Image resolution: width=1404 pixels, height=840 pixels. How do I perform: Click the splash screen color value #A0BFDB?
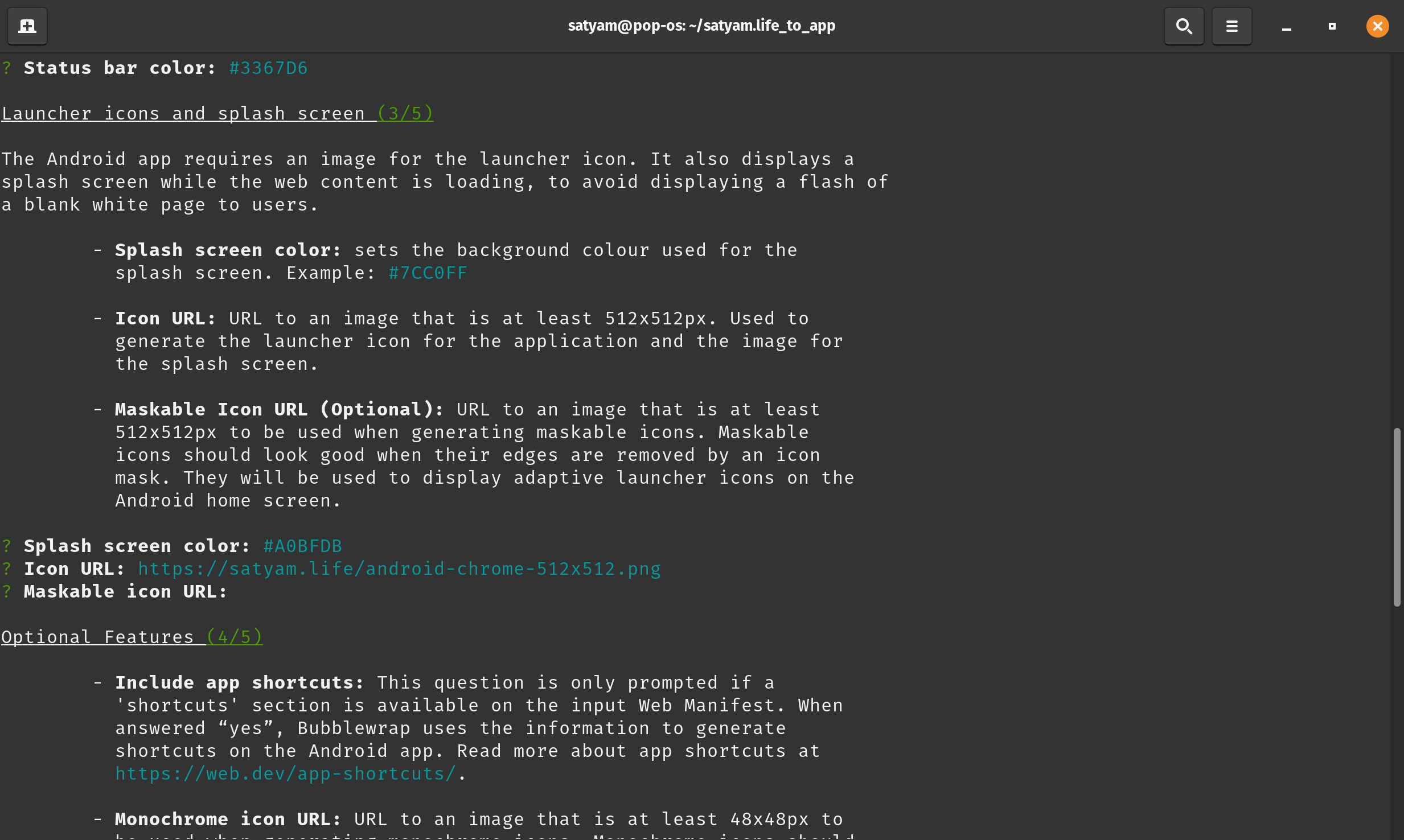click(302, 546)
